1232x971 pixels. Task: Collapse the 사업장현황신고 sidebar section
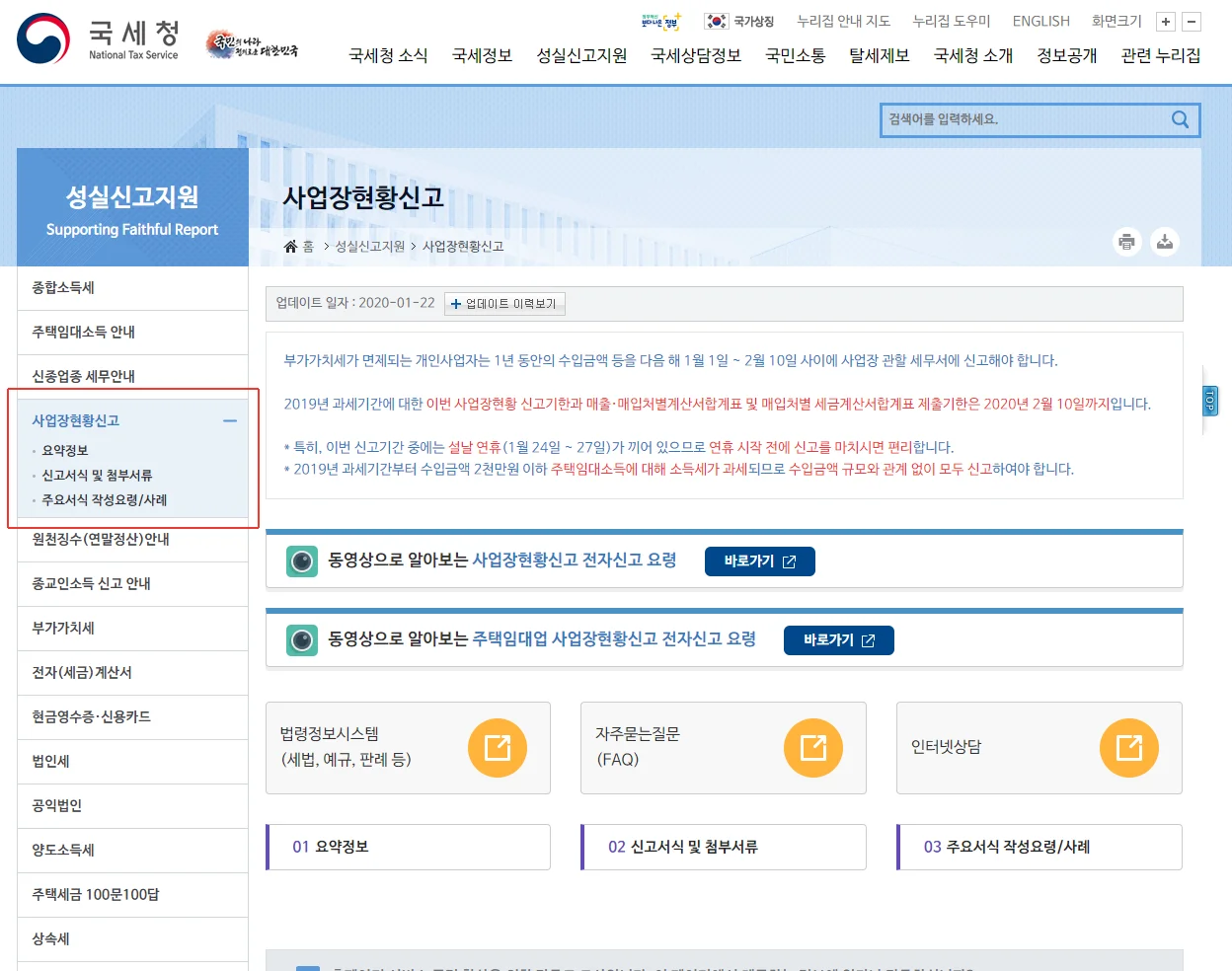pyautogui.click(x=230, y=421)
